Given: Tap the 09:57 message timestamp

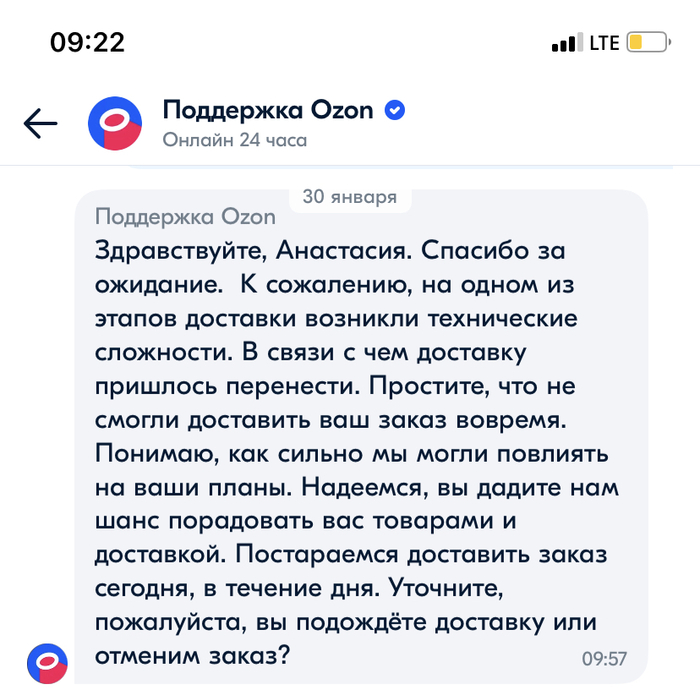Looking at the screenshot, I should (x=604, y=658).
